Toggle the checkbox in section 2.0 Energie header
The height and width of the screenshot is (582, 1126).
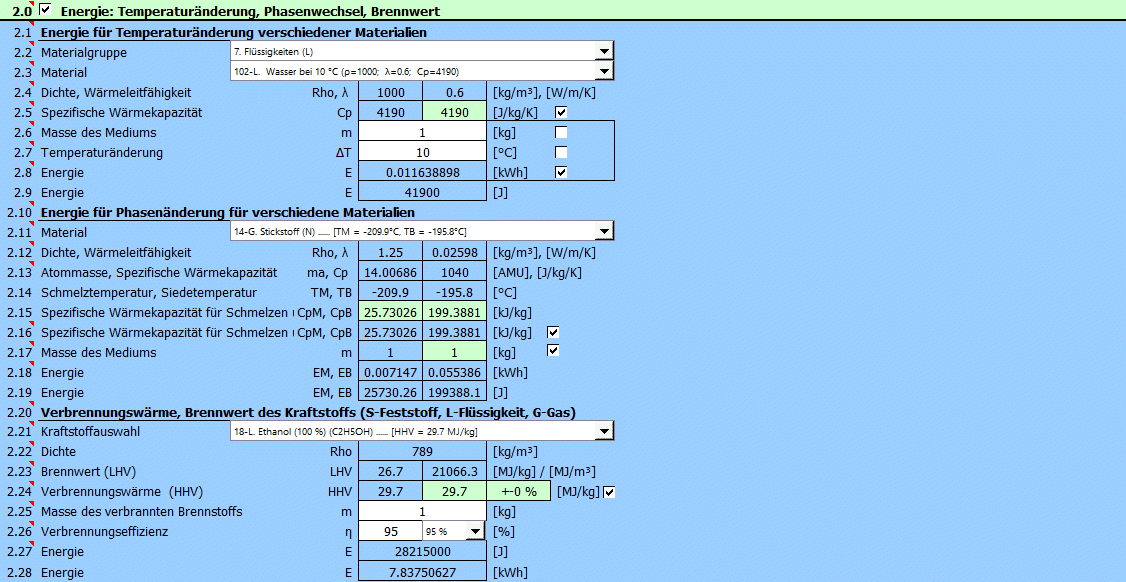[x=45, y=10]
